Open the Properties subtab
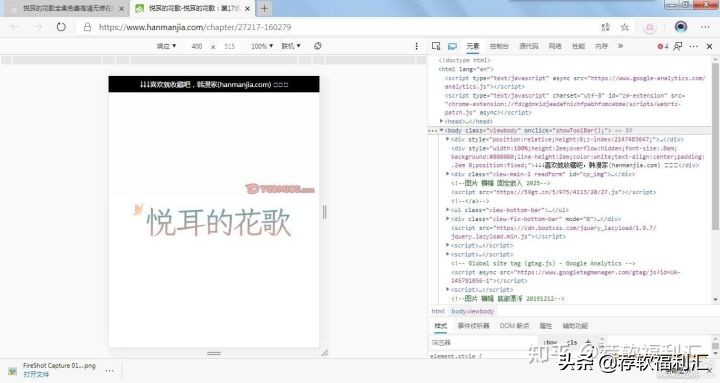 [x=546, y=326]
